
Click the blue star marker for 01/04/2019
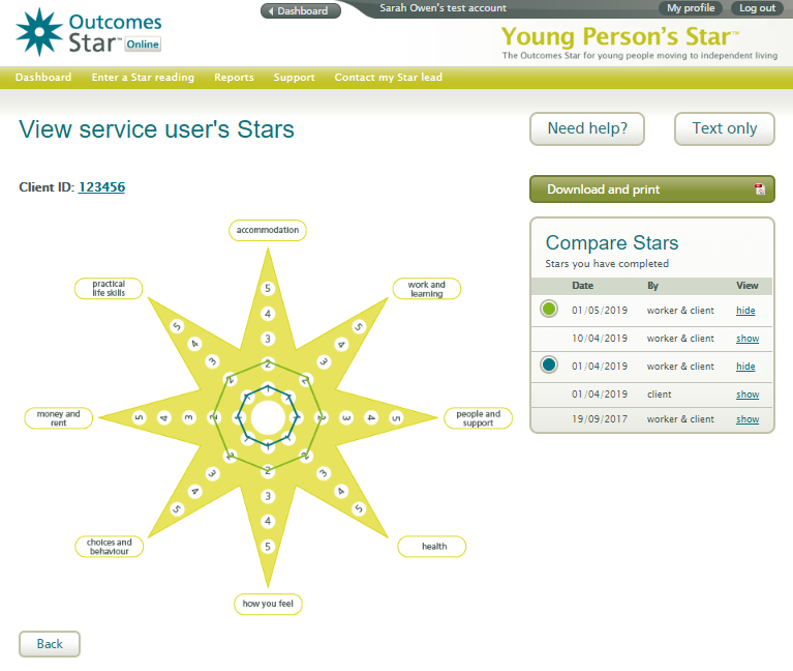pos(549,365)
